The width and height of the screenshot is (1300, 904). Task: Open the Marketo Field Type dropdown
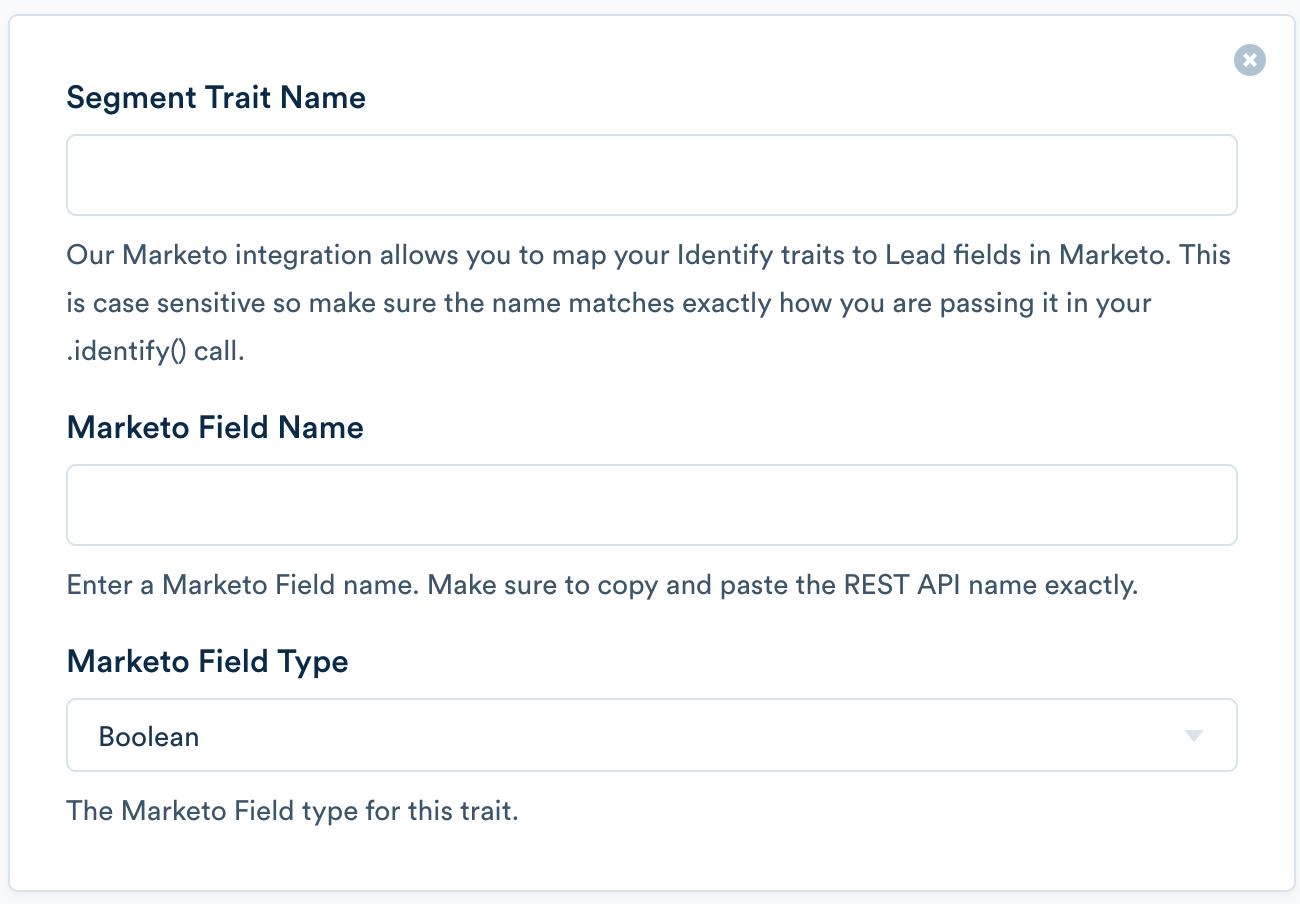pos(652,735)
